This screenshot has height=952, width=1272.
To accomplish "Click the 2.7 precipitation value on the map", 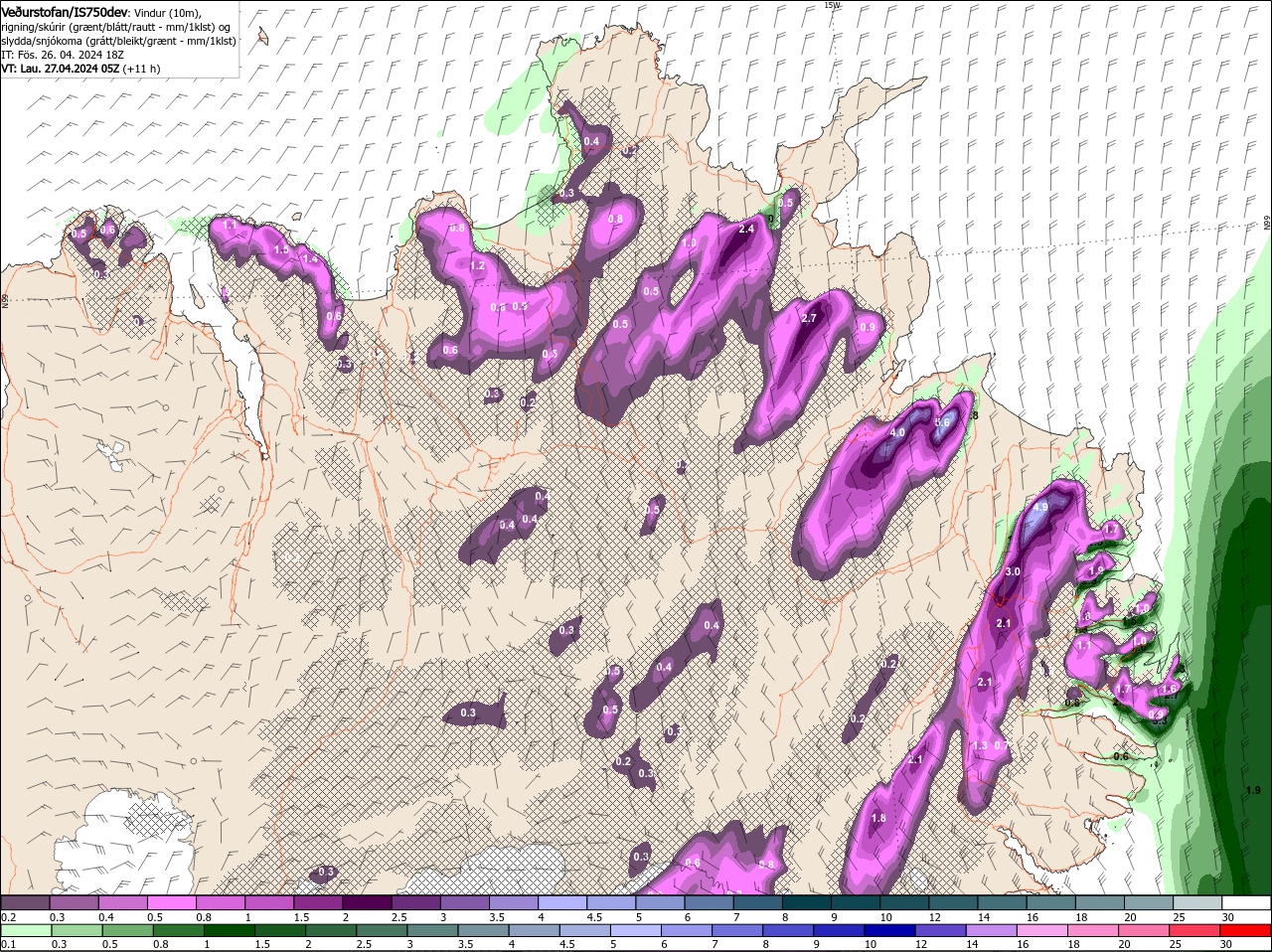I will pos(808,318).
